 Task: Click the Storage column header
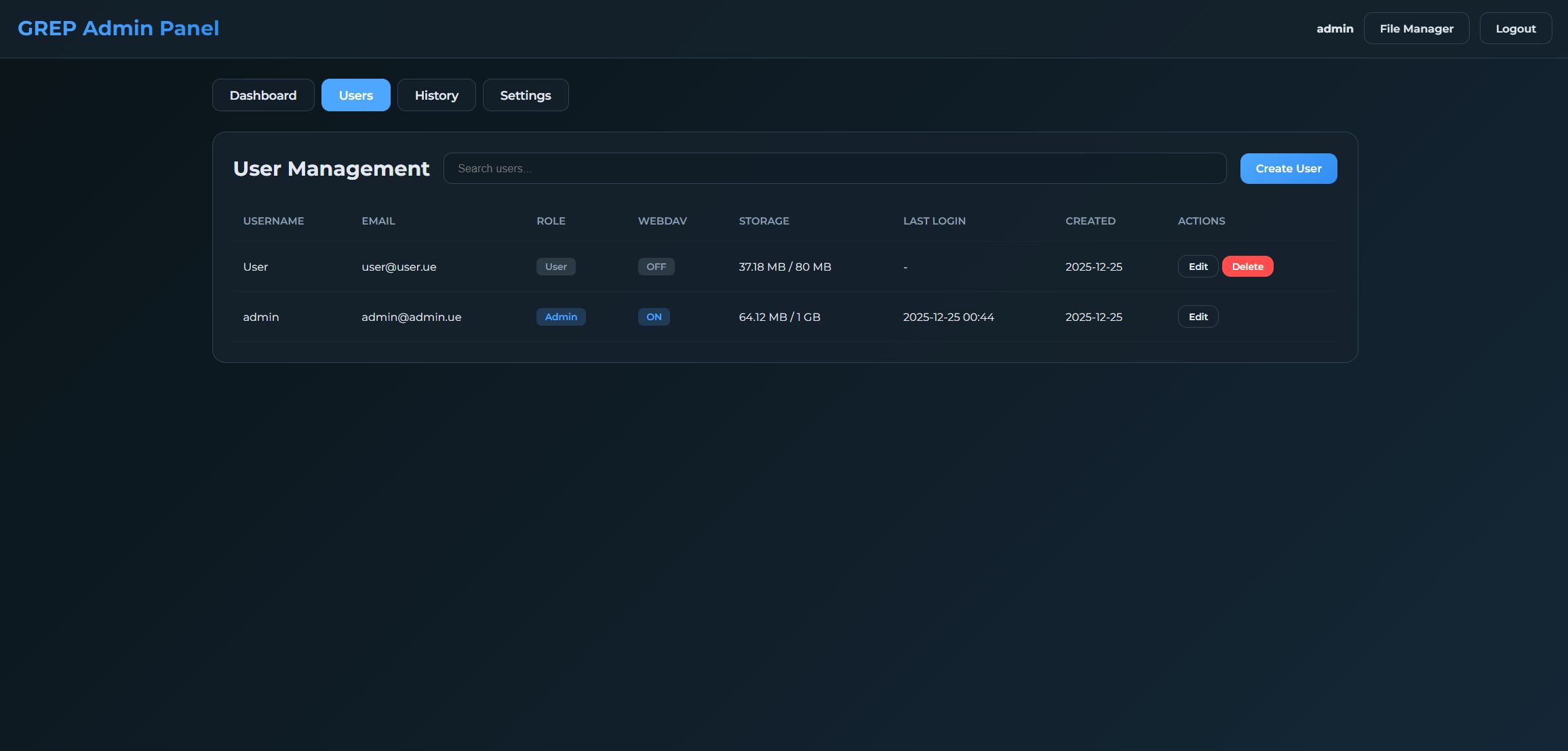pos(764,221)
